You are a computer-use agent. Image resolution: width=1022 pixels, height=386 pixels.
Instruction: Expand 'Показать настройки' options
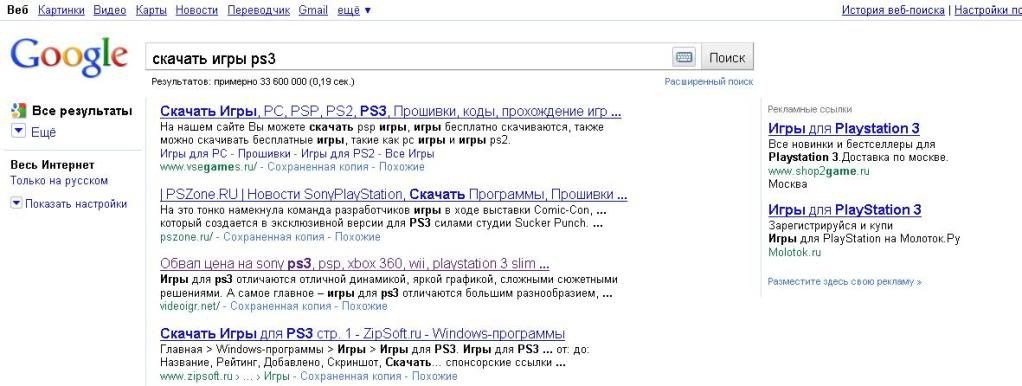point(69,203)
